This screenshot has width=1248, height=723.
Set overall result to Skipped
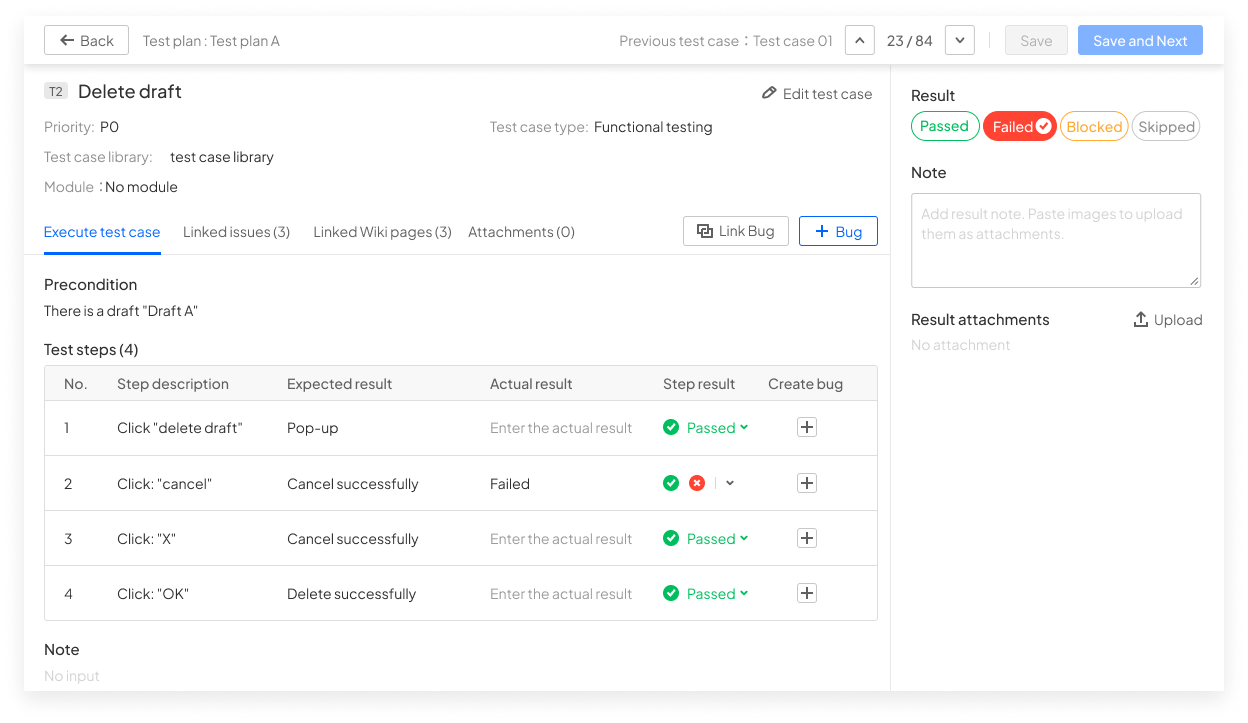[x=1166, y=127]
